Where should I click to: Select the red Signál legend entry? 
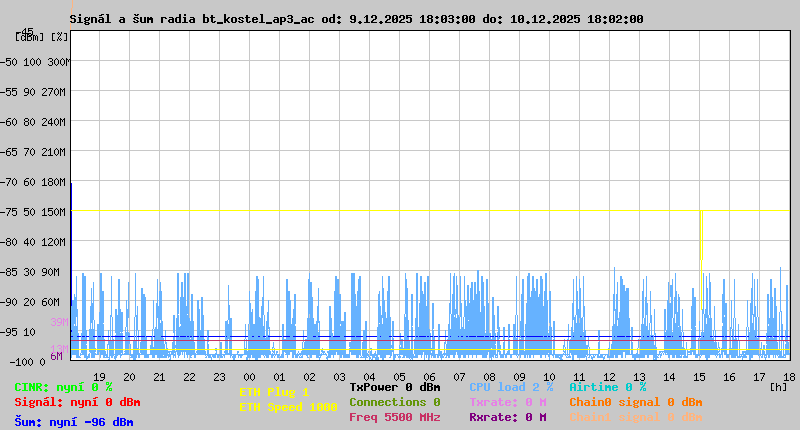(76, 402)
